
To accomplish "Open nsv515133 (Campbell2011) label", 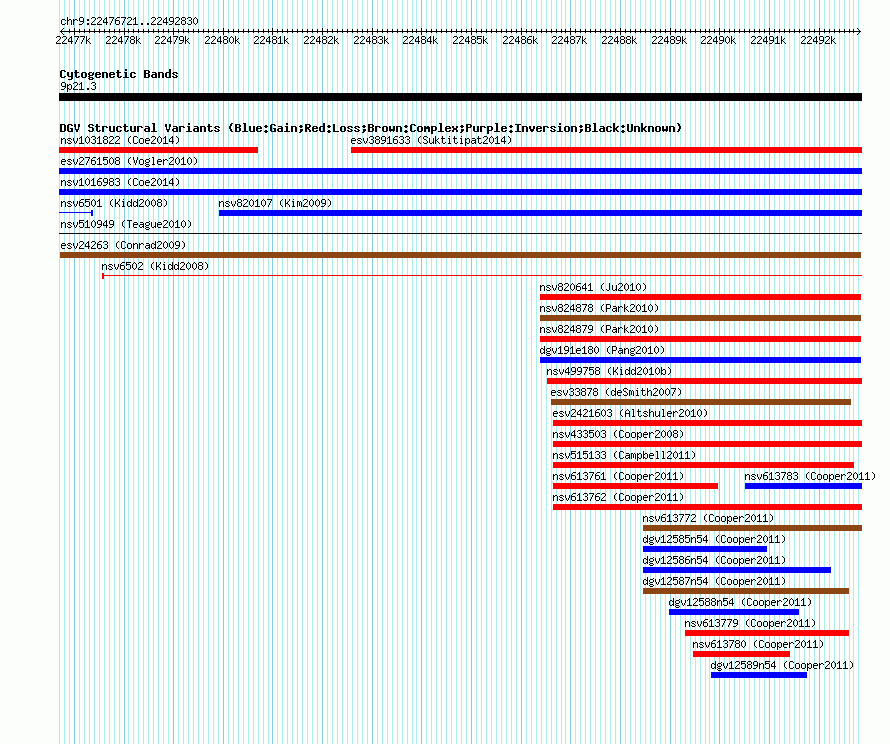I will tap(624, 455).
